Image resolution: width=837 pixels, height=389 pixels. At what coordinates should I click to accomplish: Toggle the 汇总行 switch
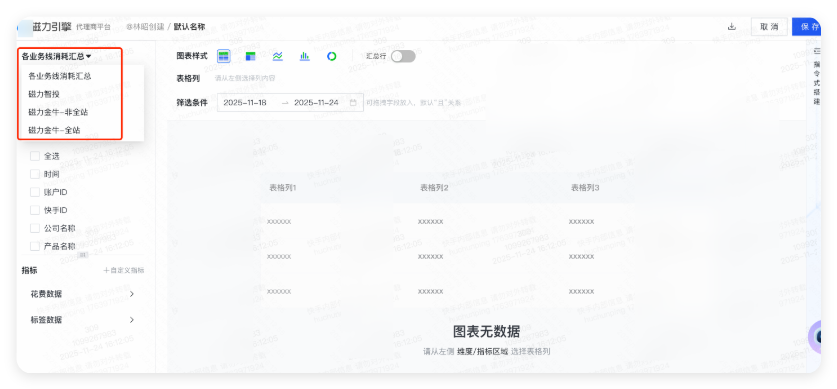403,56
